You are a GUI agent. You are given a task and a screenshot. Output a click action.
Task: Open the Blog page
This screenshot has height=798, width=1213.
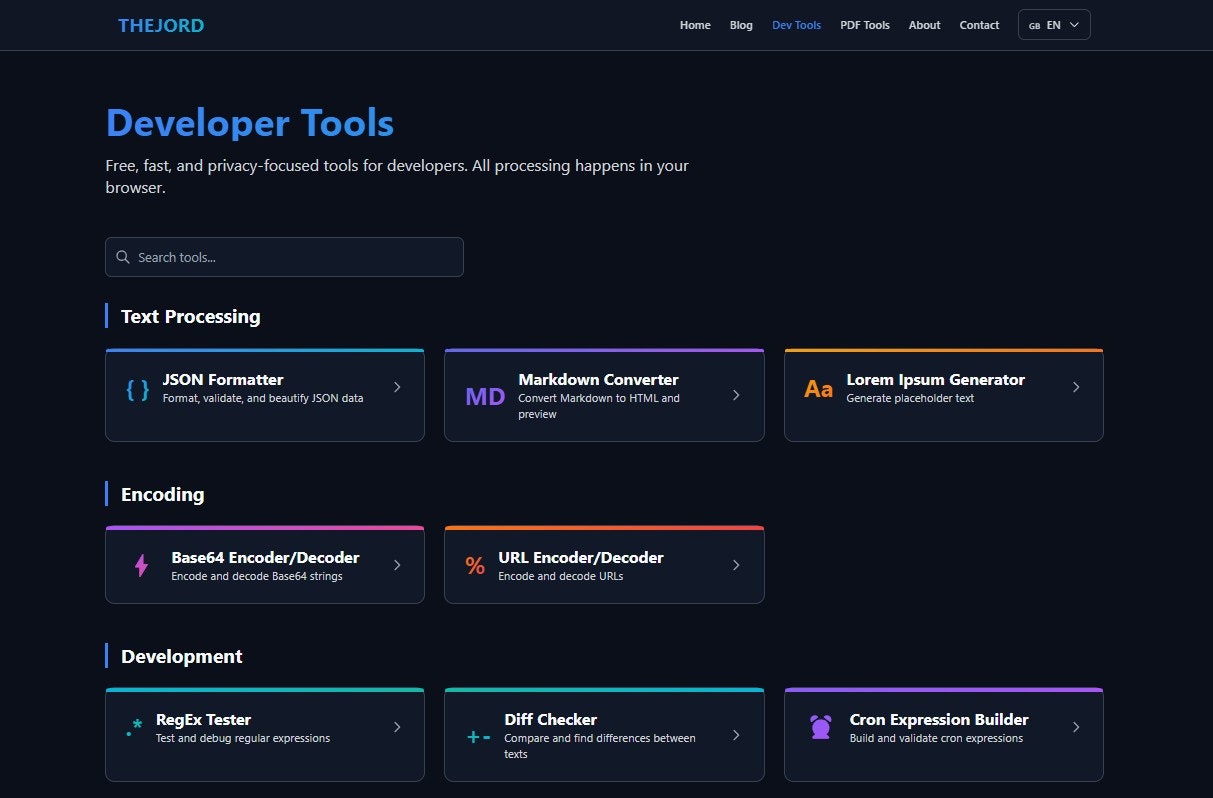pyautogui.click(x=741, y=25)
